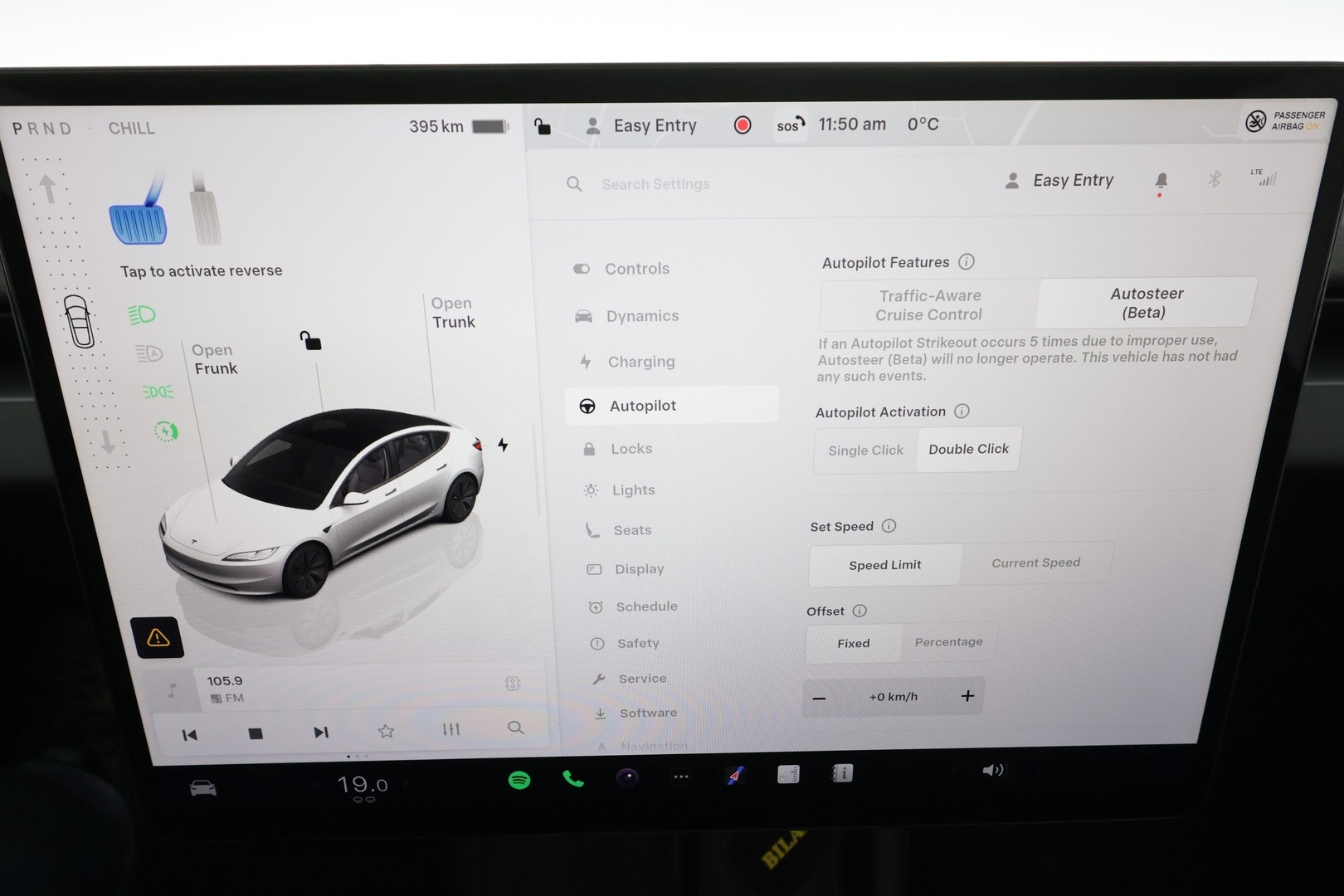Open the Bluetooth settings icon
The height and width of the screenshot is (896, 1344).
(x=1215, y=179)
